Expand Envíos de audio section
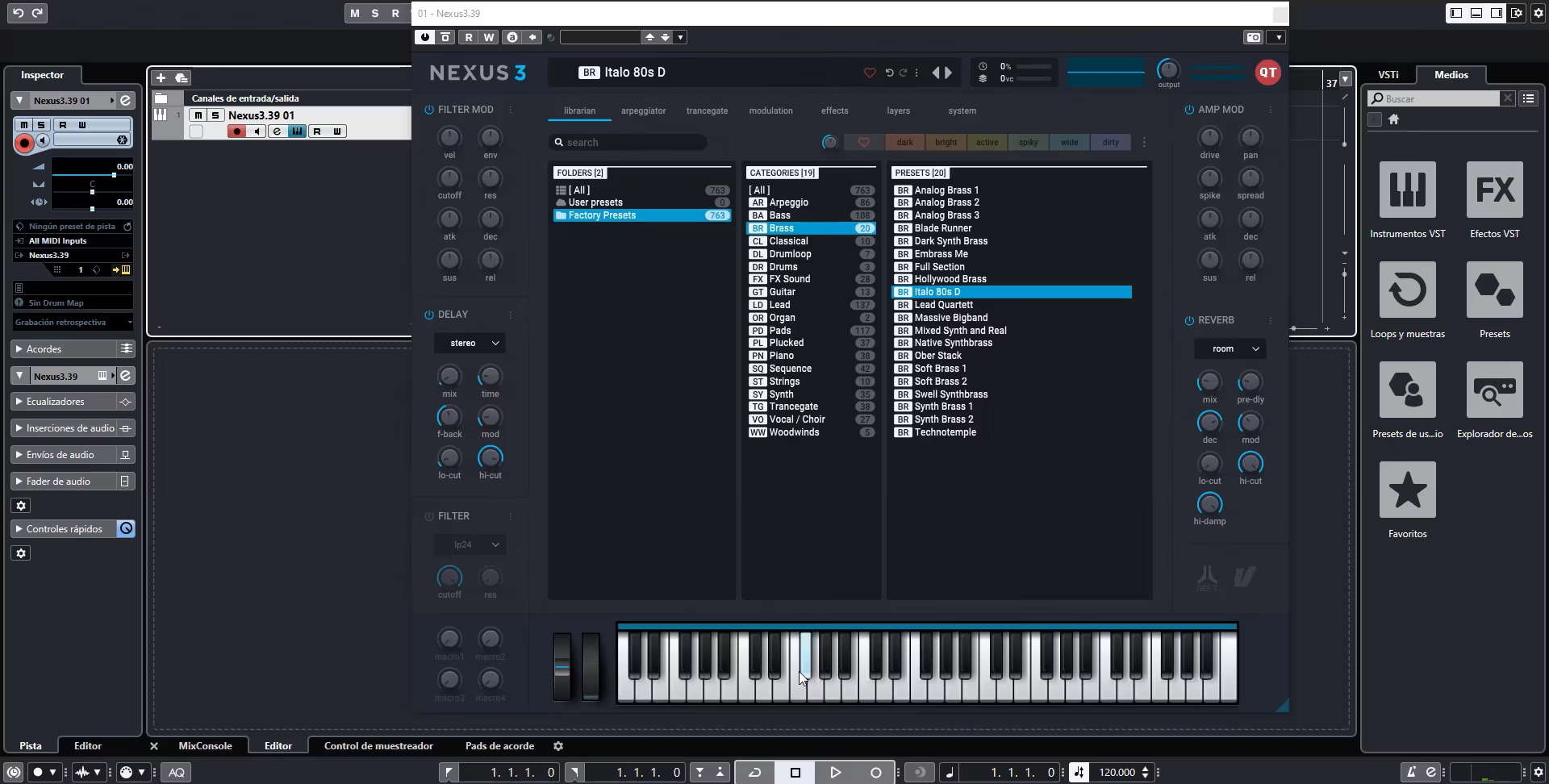Screen dimensions: 1549x784 point(63,454)
